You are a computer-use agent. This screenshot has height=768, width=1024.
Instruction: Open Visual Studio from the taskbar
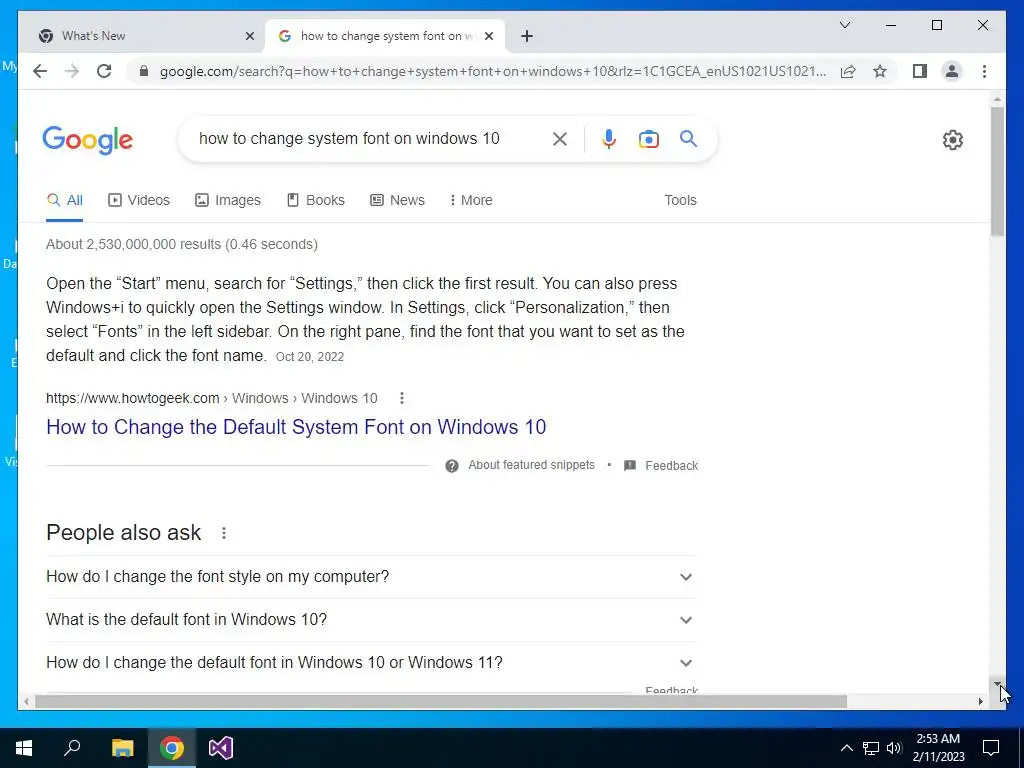tap(221, 748)
